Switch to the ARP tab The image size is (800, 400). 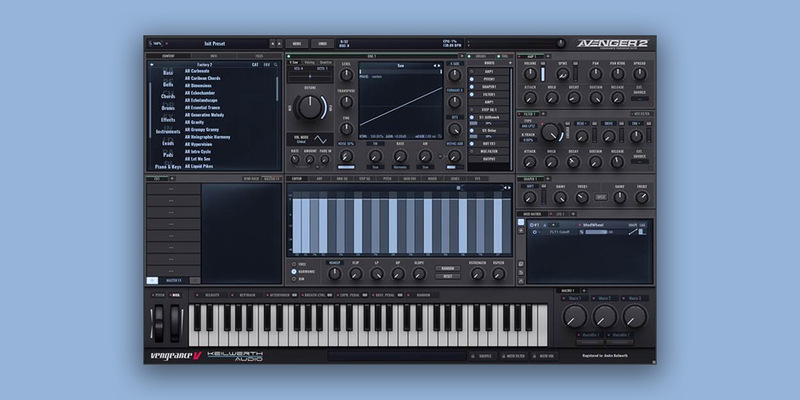pyautogui.click(x=320, y=178)
